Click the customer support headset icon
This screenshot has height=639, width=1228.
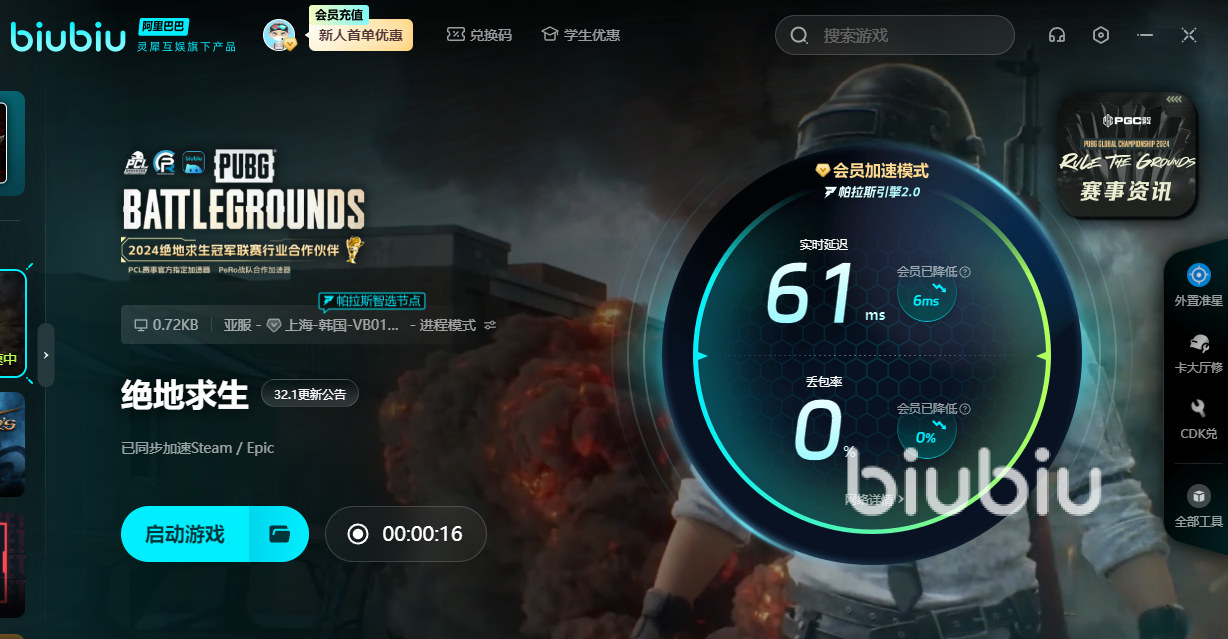[x=1056, y=35]
